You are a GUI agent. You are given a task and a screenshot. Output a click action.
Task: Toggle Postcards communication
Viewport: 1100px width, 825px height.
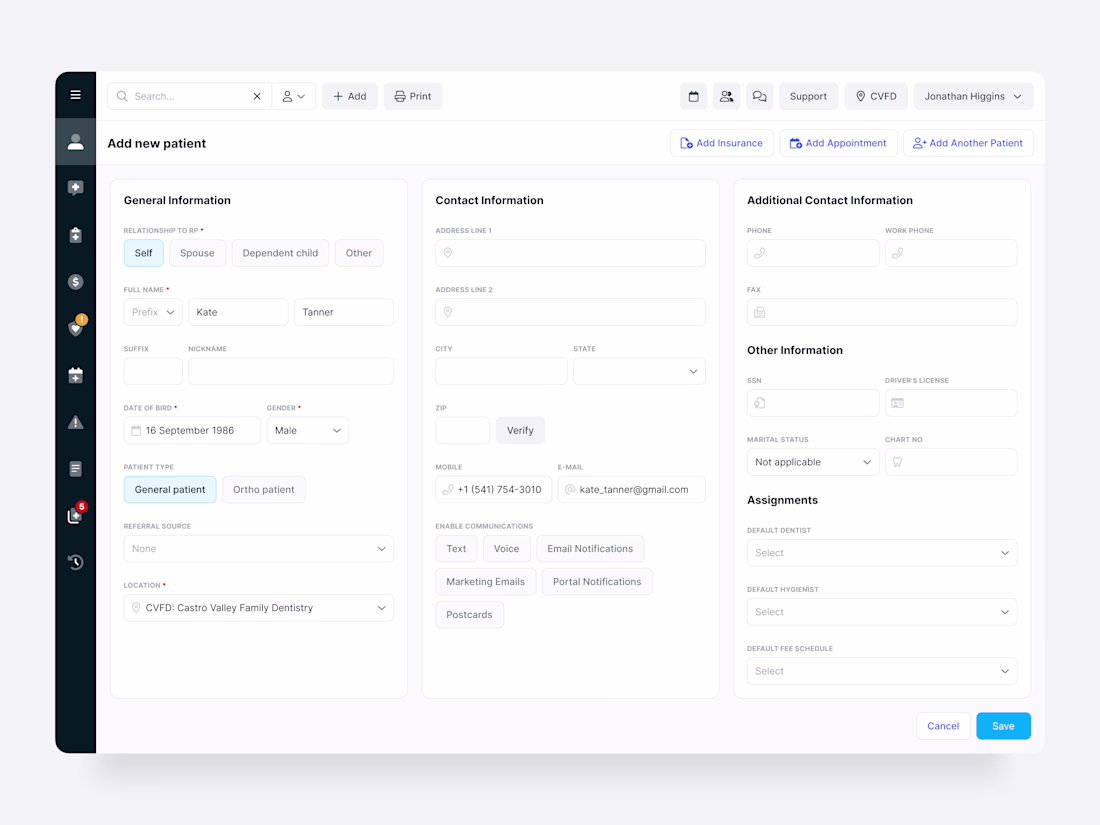[x=469, y=615]
